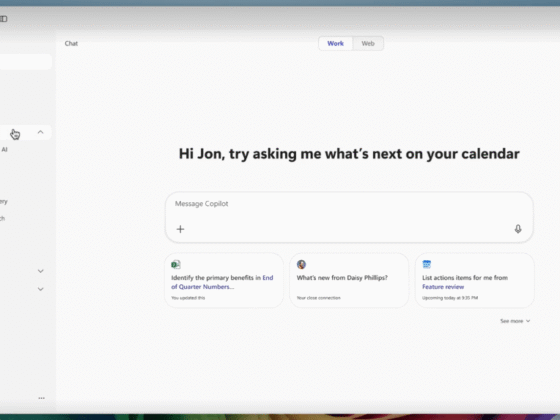Open the Feature review link

click(443, 287)
